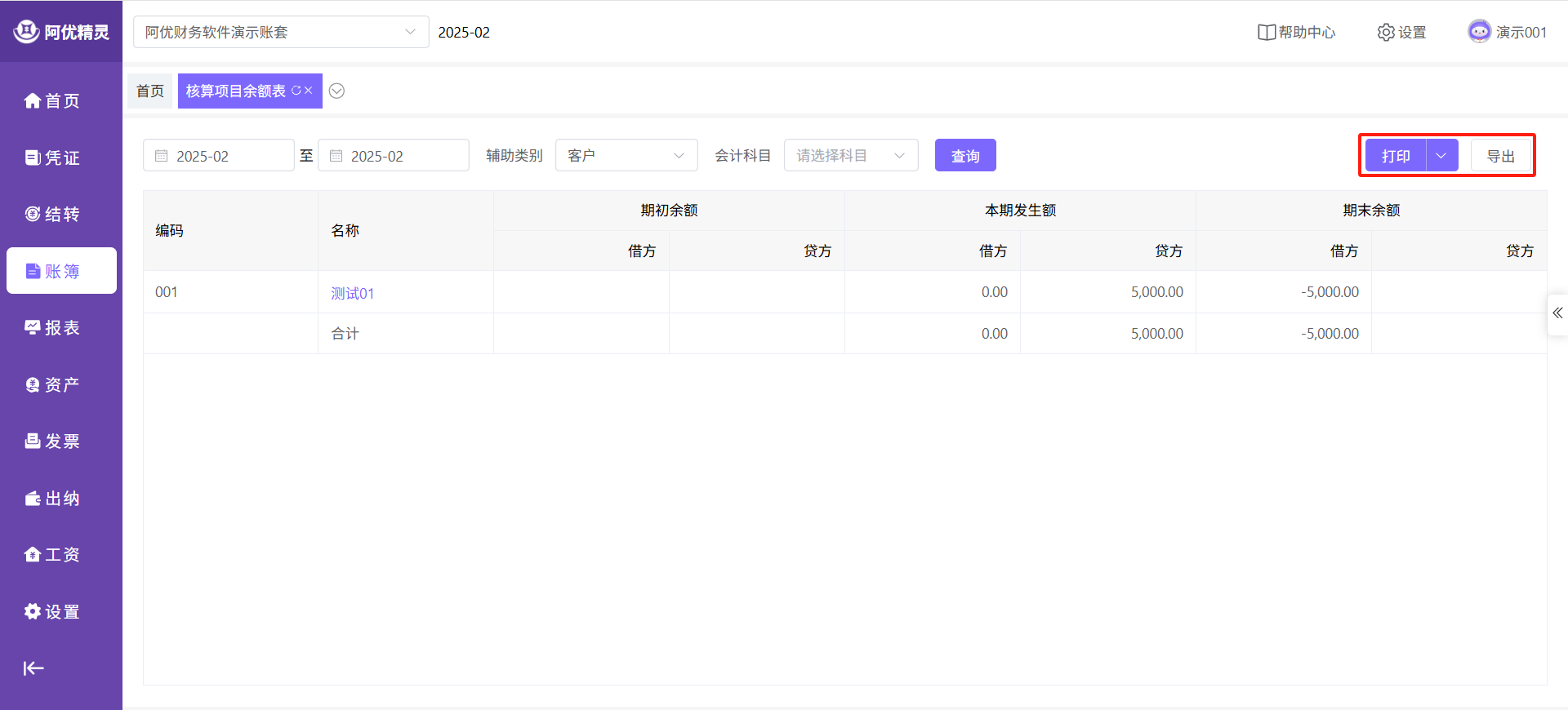Click the 查询 query button
The width and height of the screenshot is (1568, 710).
click(x=964, y=155)
